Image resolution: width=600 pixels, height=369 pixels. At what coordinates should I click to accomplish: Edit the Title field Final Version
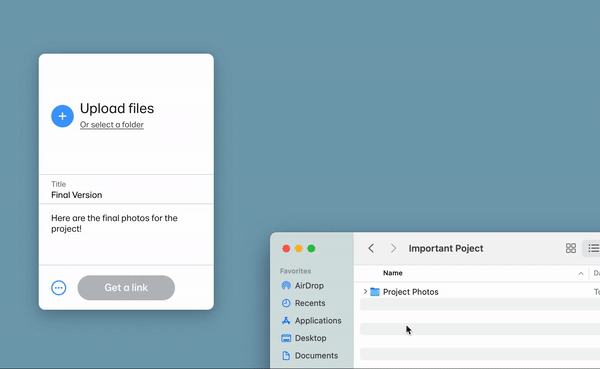[126, 190]
